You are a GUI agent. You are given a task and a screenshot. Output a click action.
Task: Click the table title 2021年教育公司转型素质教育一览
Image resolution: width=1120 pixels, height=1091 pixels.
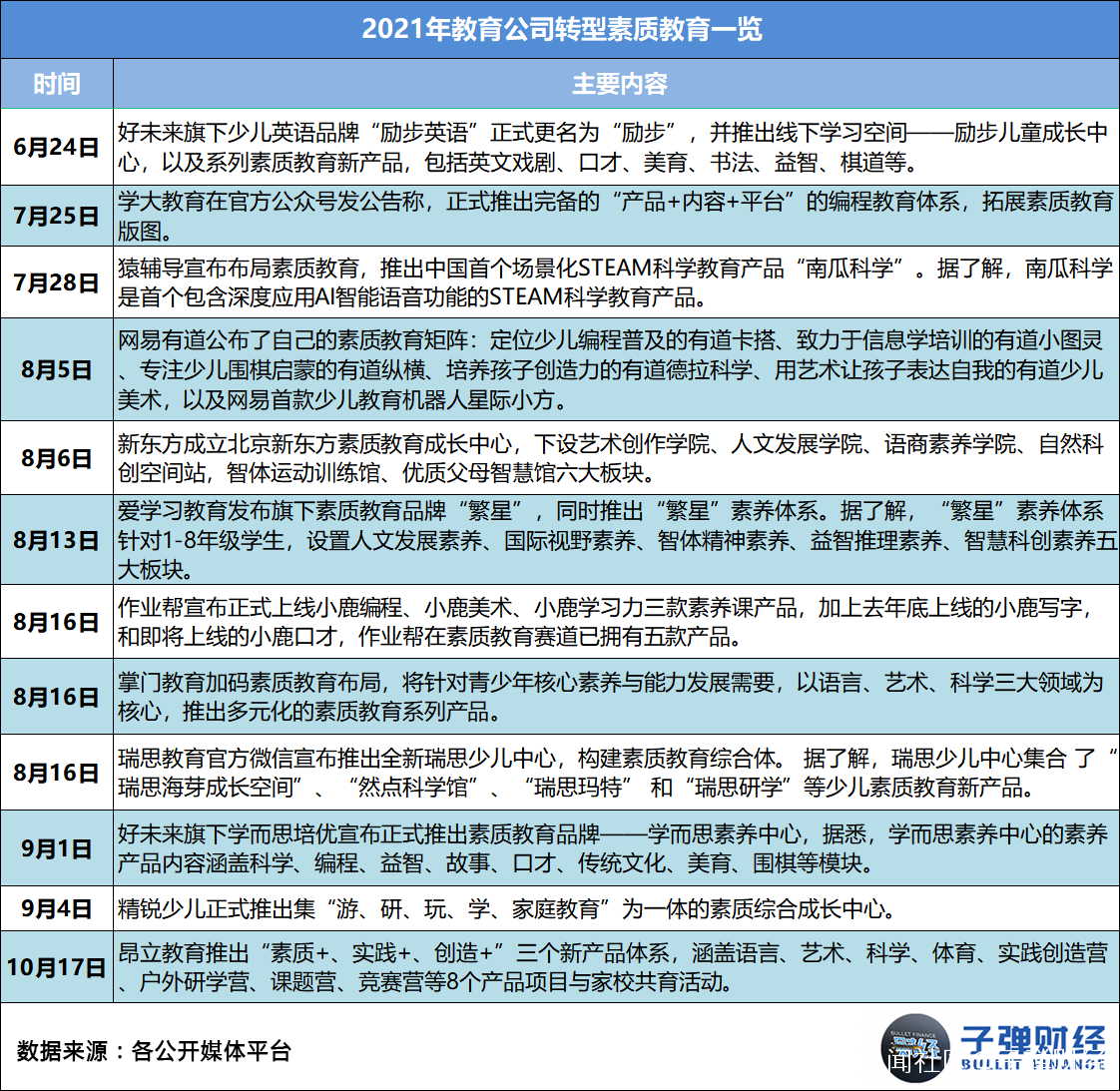[561, 29]
